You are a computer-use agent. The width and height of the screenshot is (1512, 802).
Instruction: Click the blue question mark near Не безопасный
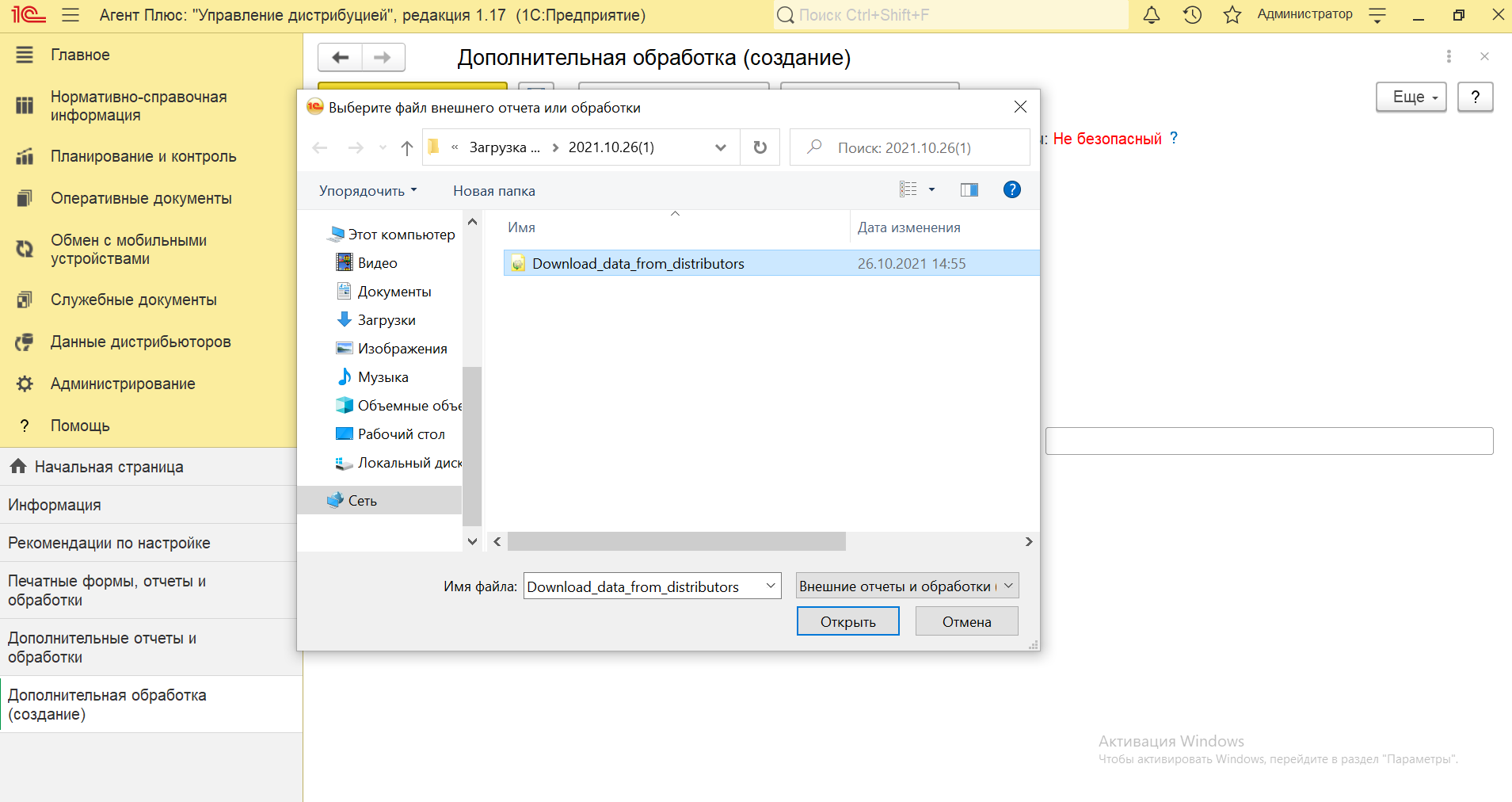[x=1174, y=138]
